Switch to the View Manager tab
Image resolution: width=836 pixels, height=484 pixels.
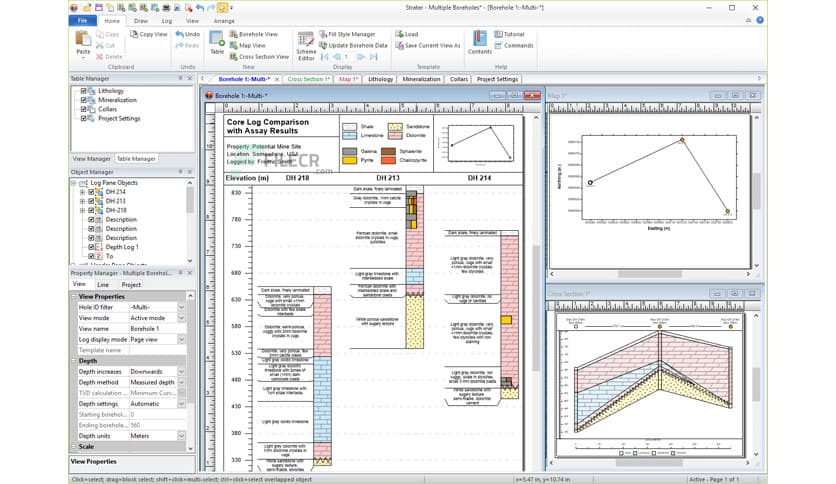click(92, 159)
